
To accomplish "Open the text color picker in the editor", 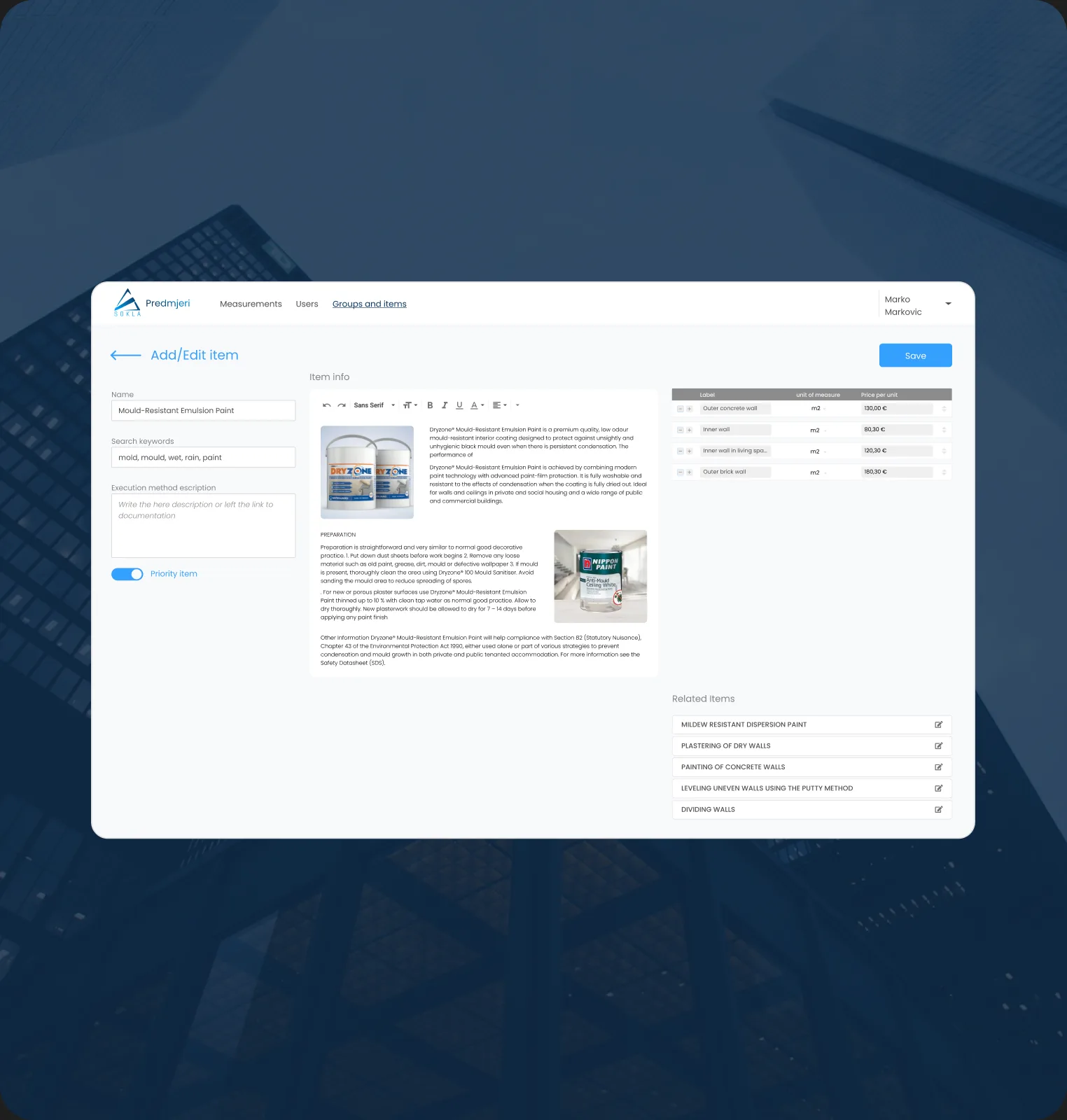I will (x=477, y=405).
